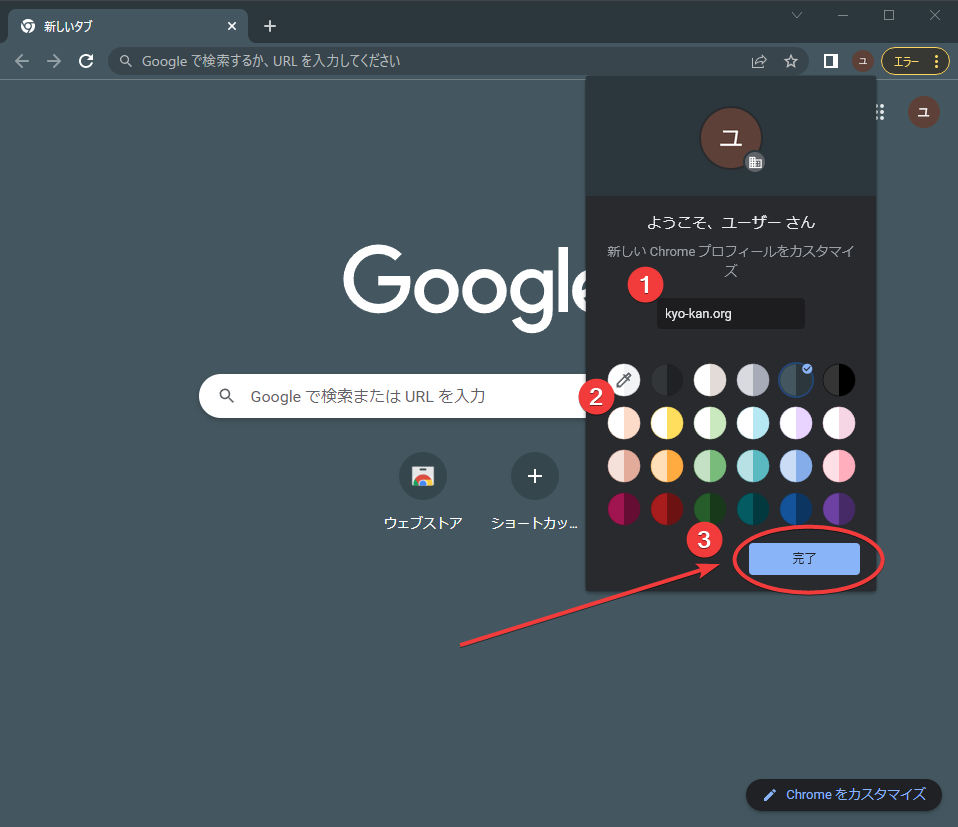Image resolution: width=958 pixels, height=827 pixels.
Task: Choose the pale lavender theme swatch
Action: (796, 423)
